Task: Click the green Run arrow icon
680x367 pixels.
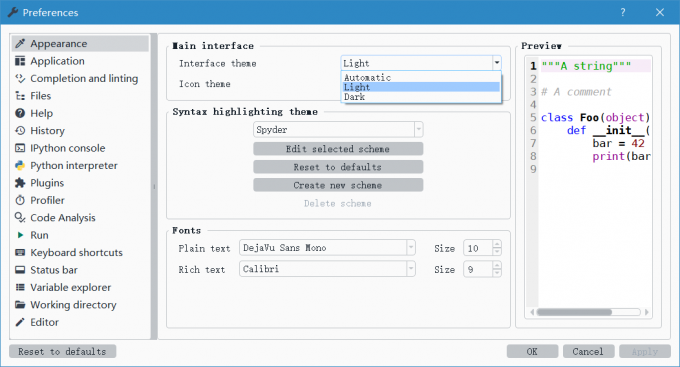Action: (x=20, y=235)
